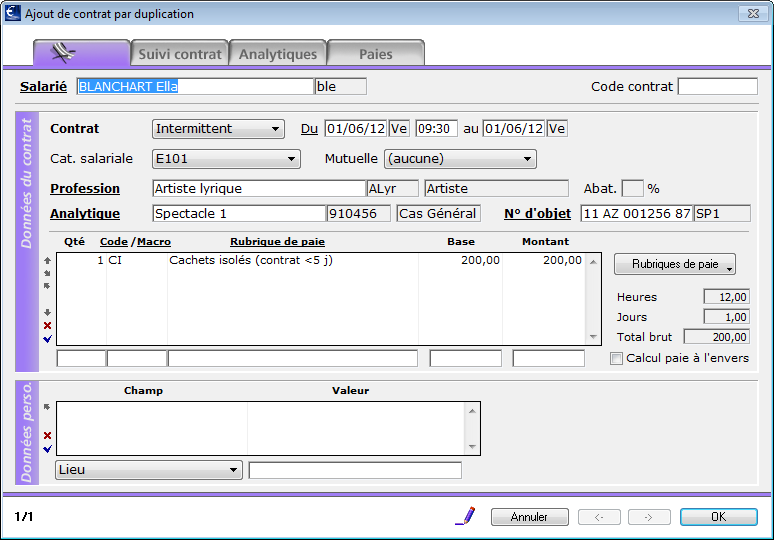Image resolution: width=774 pixels, height=540 pixels.
Task: Expand the Lieu field dropdown
Action: click(149, 470)
